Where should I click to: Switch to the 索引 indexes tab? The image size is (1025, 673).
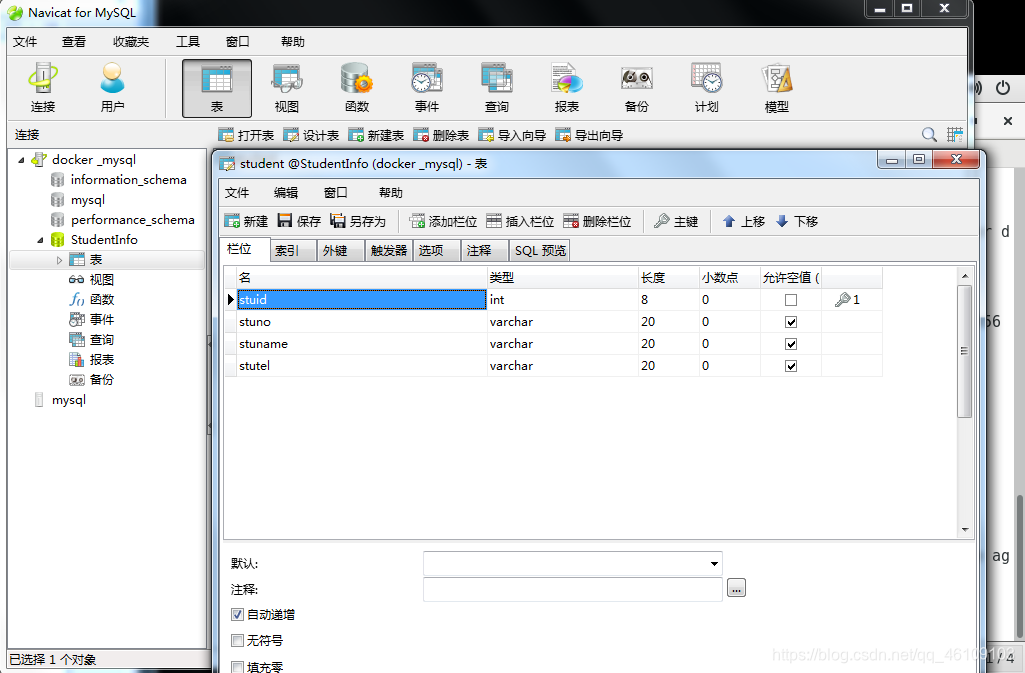click(x=293, y=250)
